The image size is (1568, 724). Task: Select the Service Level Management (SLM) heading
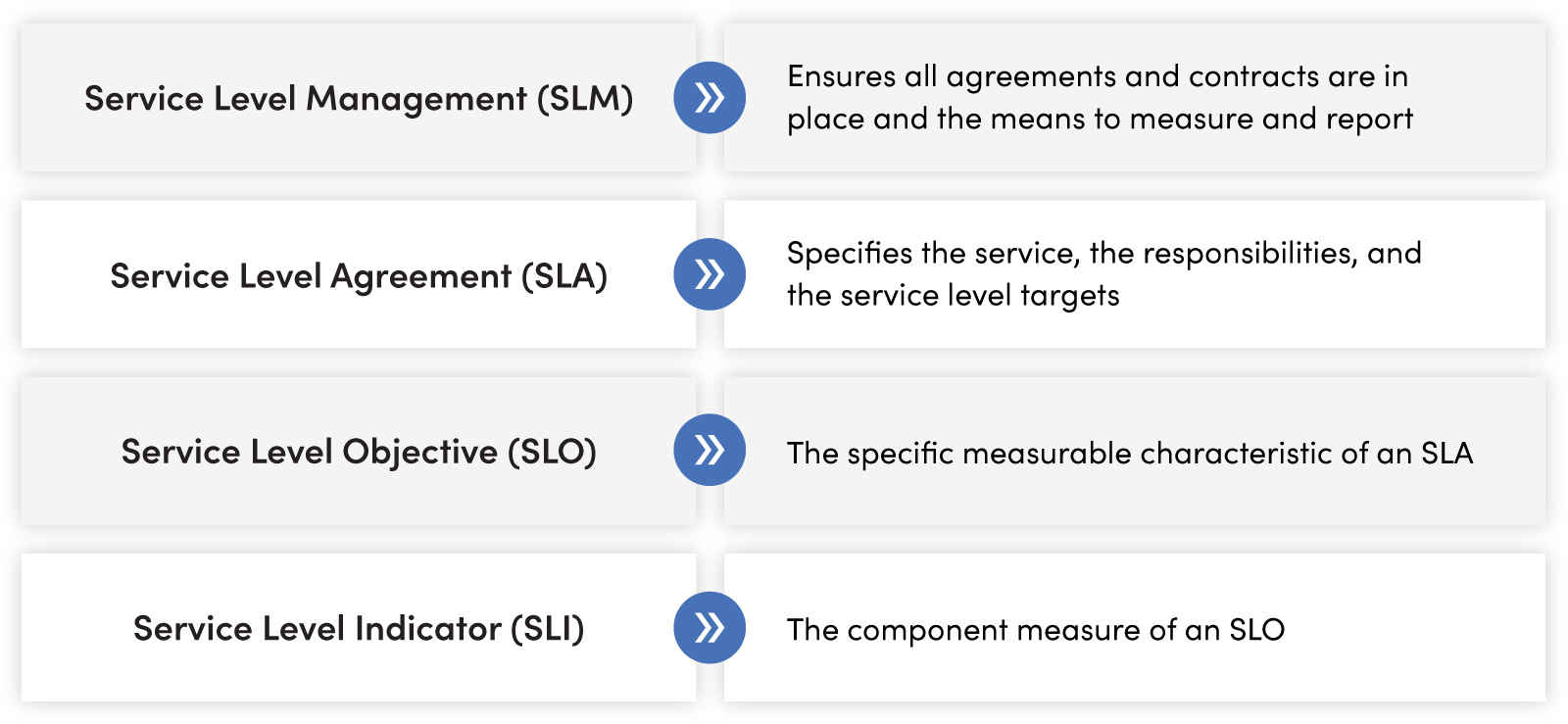(x=358, y=99)
